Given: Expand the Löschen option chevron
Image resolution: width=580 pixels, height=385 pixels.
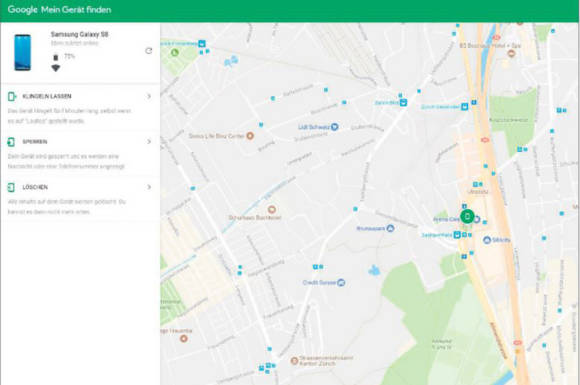Looking at the screenshot, I should (x=149, y=187).
